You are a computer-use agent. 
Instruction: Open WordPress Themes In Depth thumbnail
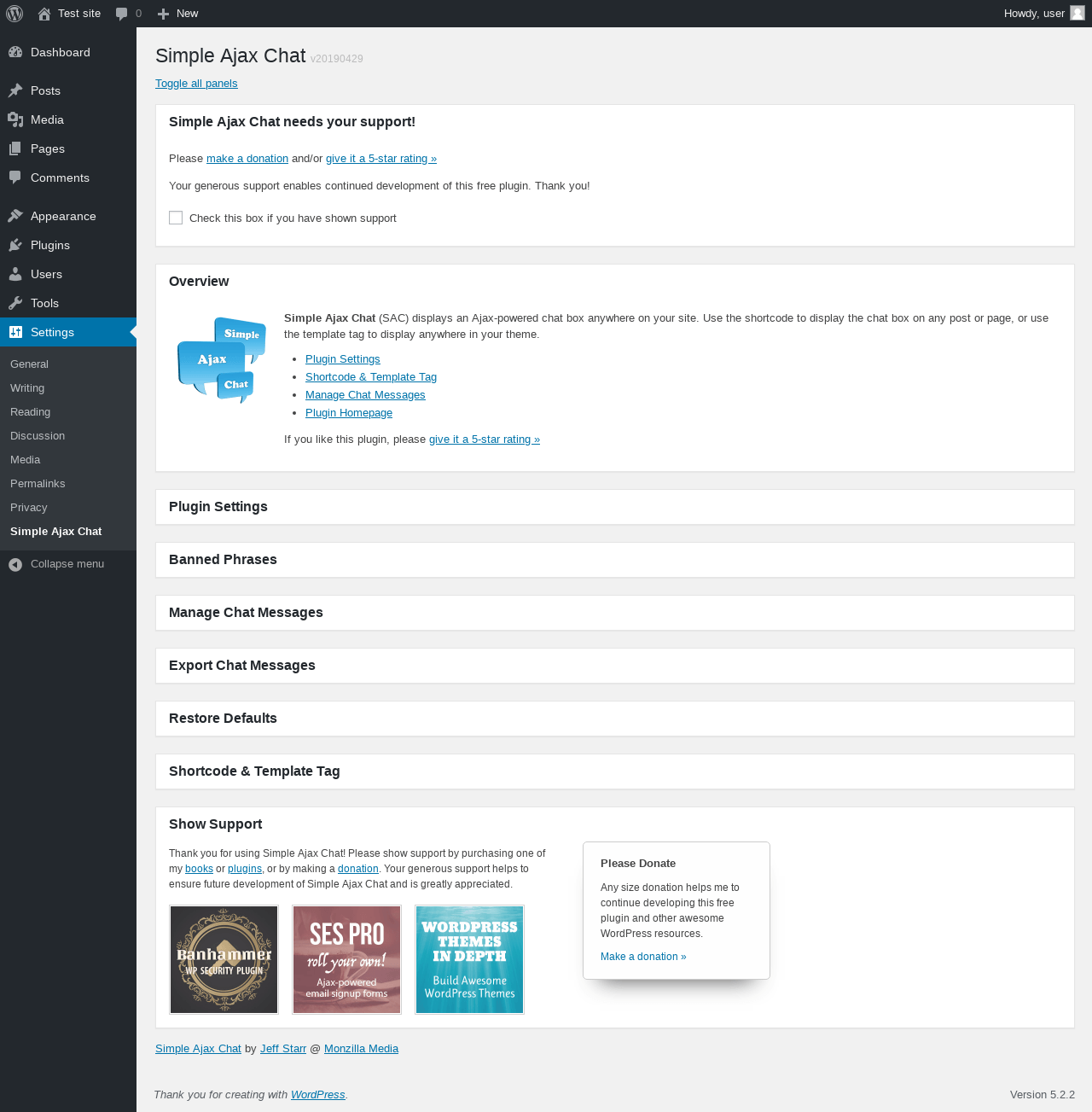click(470, 960)
